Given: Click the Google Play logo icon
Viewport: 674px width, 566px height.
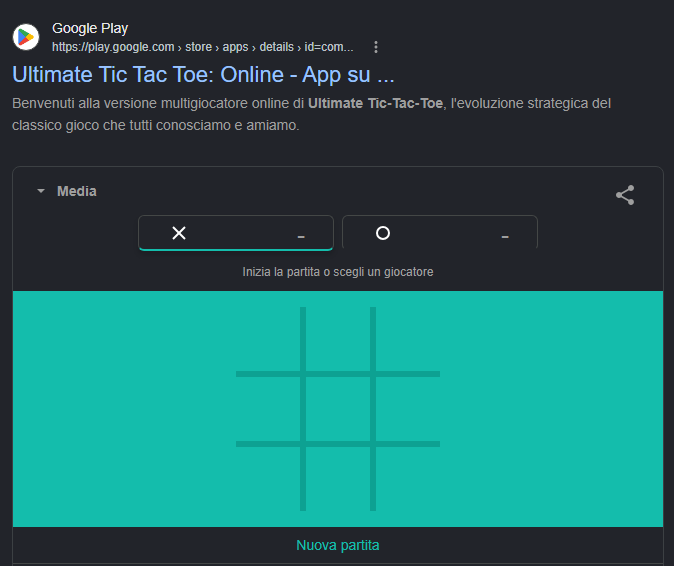Looking at the screenshot, I should click(26, 37).
